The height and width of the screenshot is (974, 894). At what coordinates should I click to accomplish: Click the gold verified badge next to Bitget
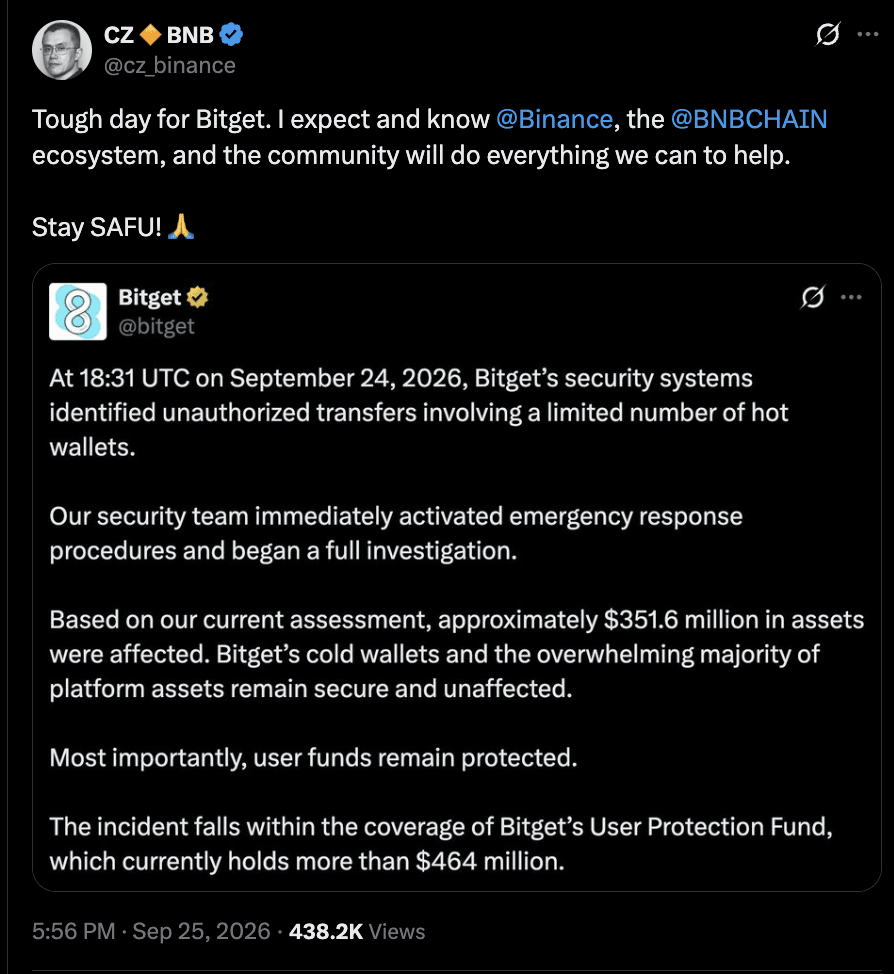[198, 297]
